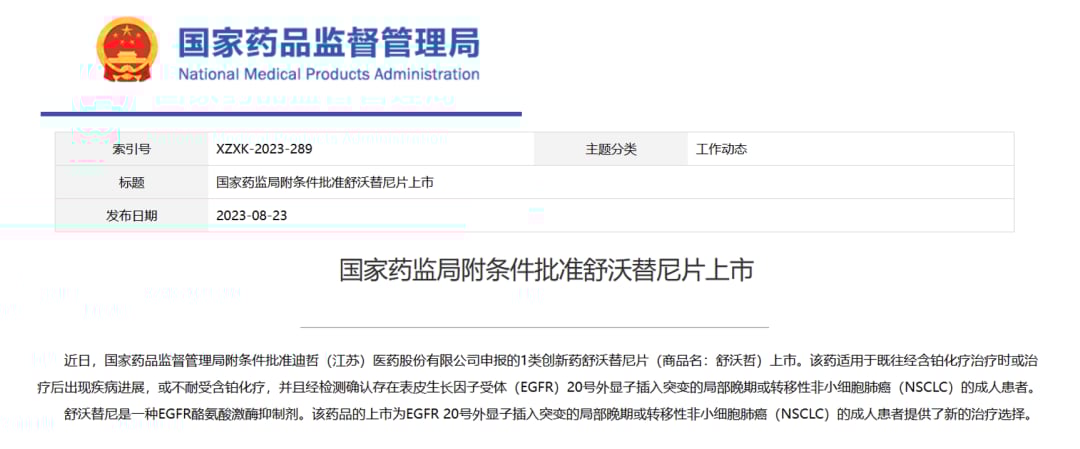Viewport: 1080px width, 449px height.
Task: Select the 工作动态 category value
Action: pos(721,149)
